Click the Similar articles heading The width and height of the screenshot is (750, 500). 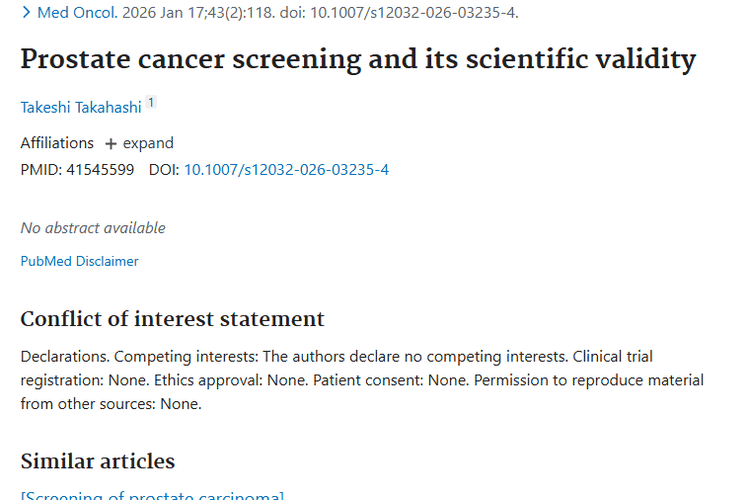tap(97, 461)
